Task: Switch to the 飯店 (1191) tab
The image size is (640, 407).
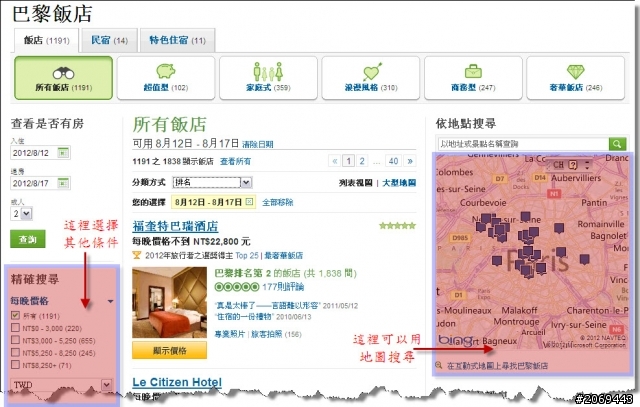Action: tap(46, 40)
